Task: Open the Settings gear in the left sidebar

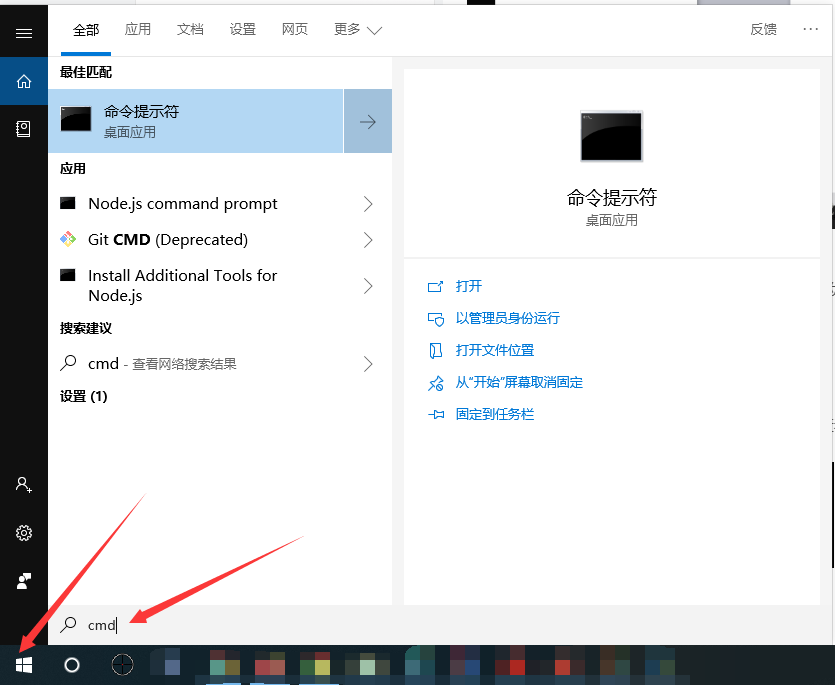Action: pos(23,532)
